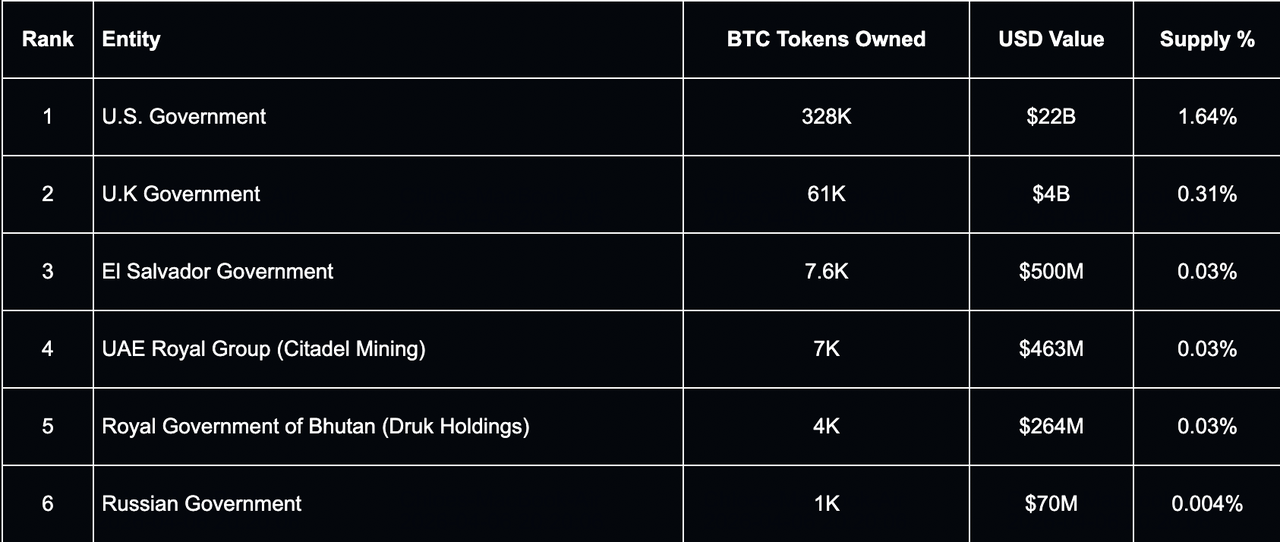Select the $500M USD value cell
The width and height of the screenshot is (1280, 542).
click(x=1051, y=271)
